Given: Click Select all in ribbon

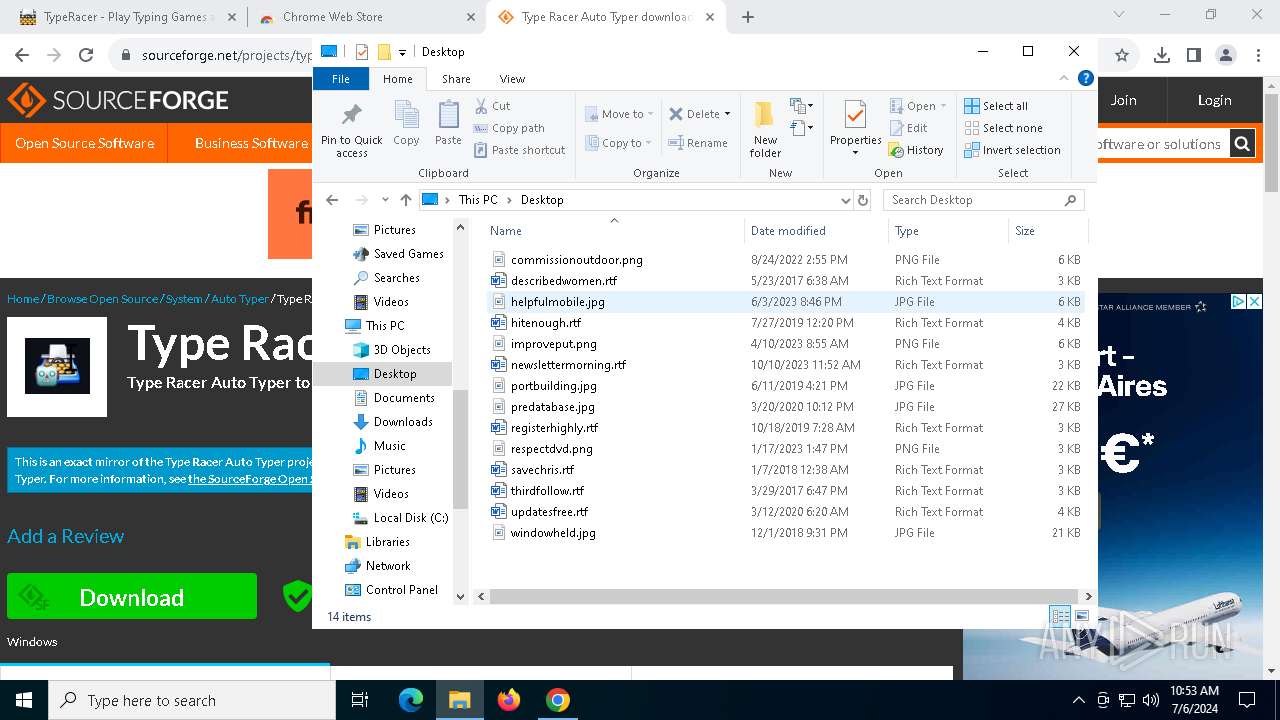Looking at the screenshot, I should click(x=996, y=106).
